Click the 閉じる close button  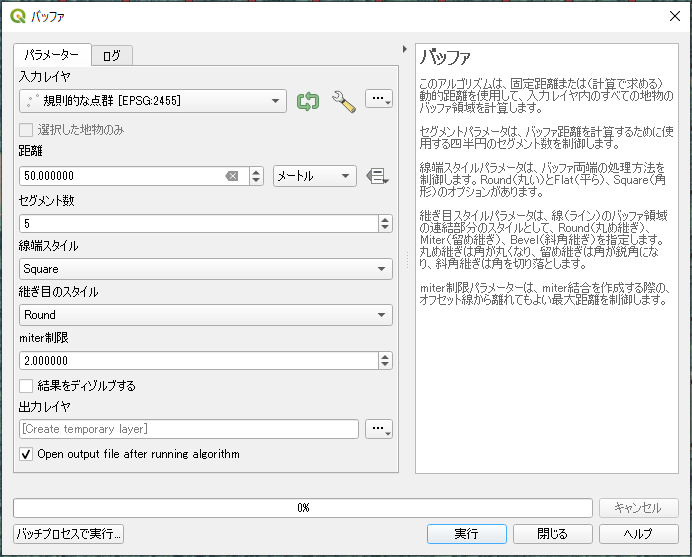(x=553, y=534)
